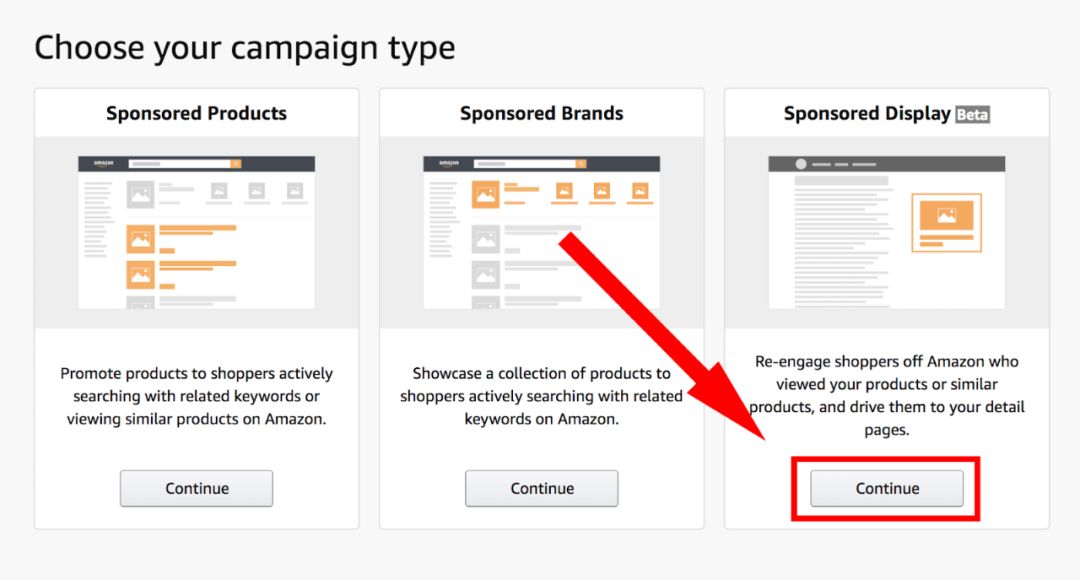Click the Beta badge beside Sponsored Display
This screenshot has width=1080, height=580.
[x=972, y=114]
